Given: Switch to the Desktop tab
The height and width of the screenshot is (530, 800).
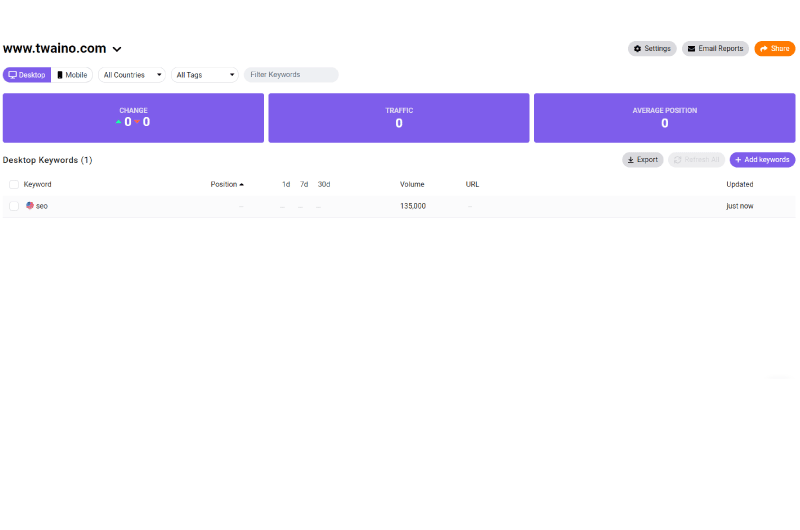Looking at the screenshot, I should click(27, 75).
